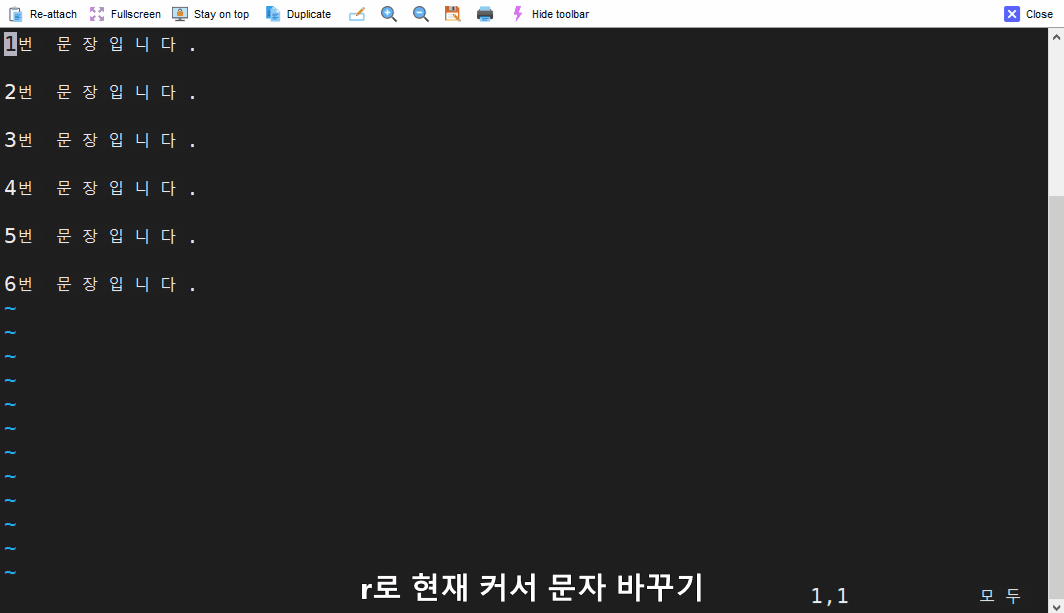
Task: Click the line '6번 문장입니다.'
Action: pos(100,284)
